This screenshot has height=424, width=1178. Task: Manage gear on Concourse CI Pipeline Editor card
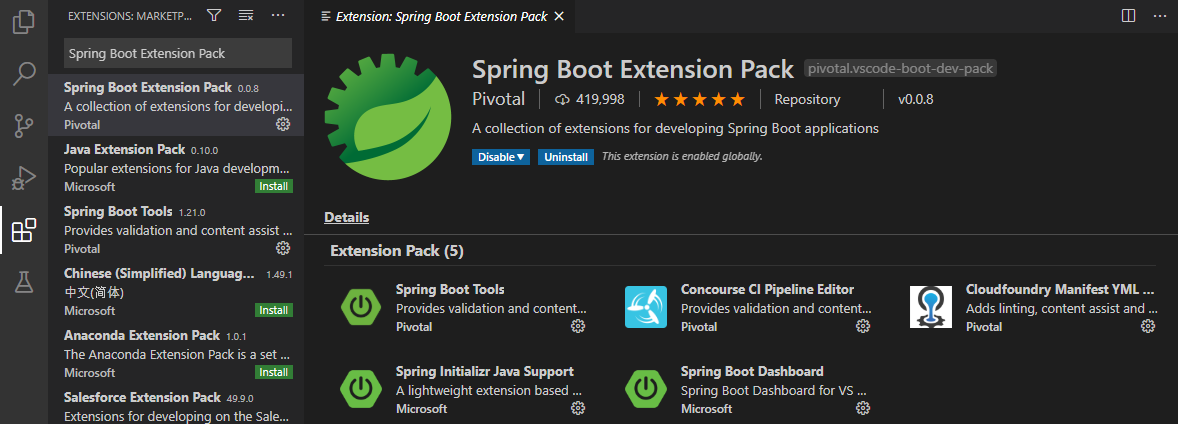pos(863,326)
